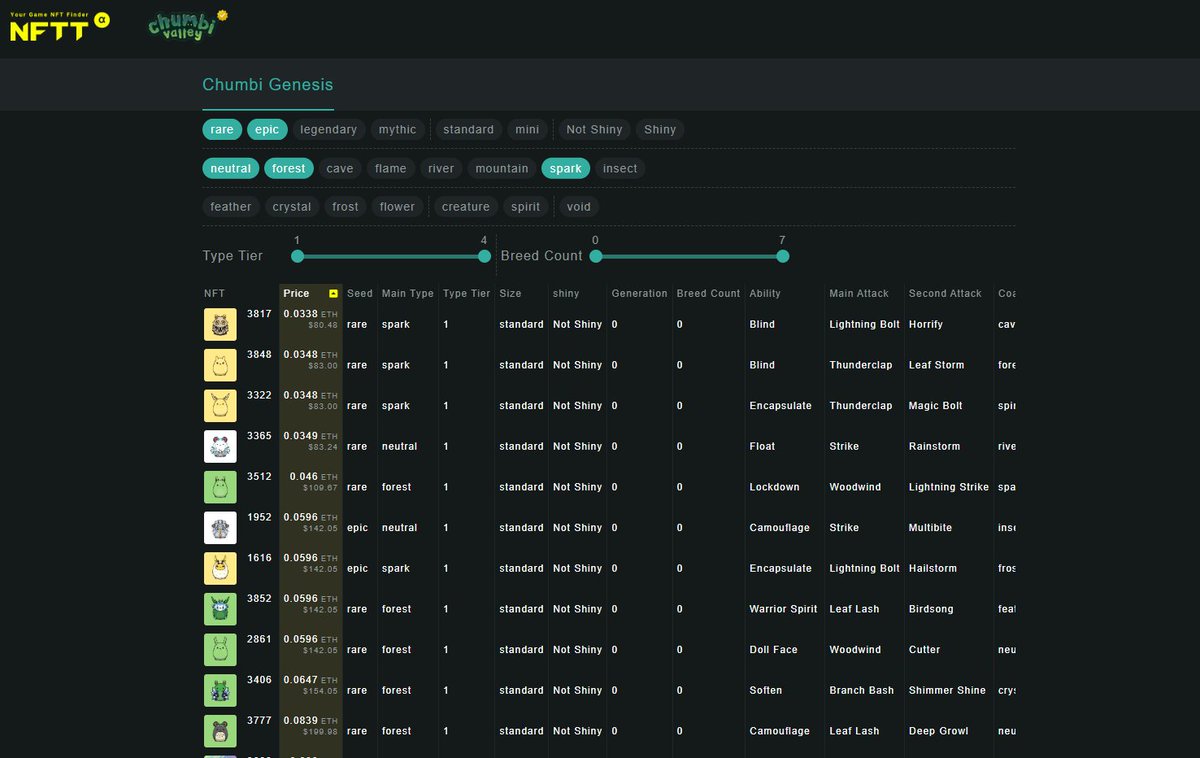Enable the legendary seed filter
Screen dimensions: 1200x758
328,129
